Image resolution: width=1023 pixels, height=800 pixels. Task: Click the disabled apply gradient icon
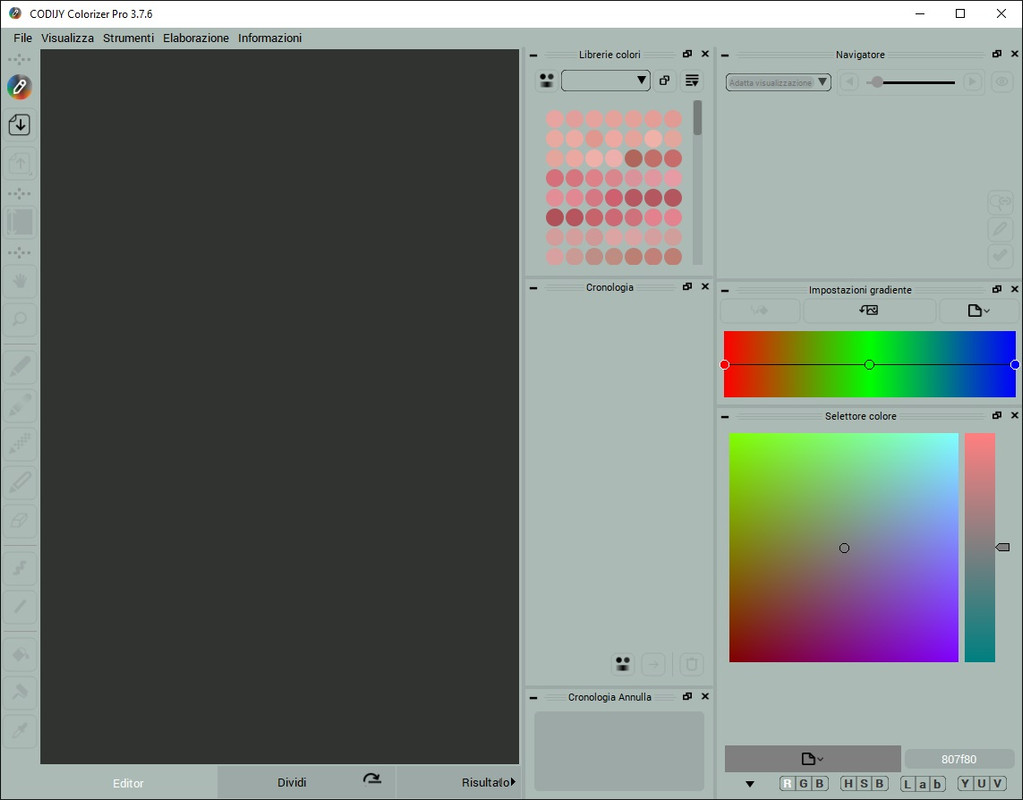click(x=760, y=311)
